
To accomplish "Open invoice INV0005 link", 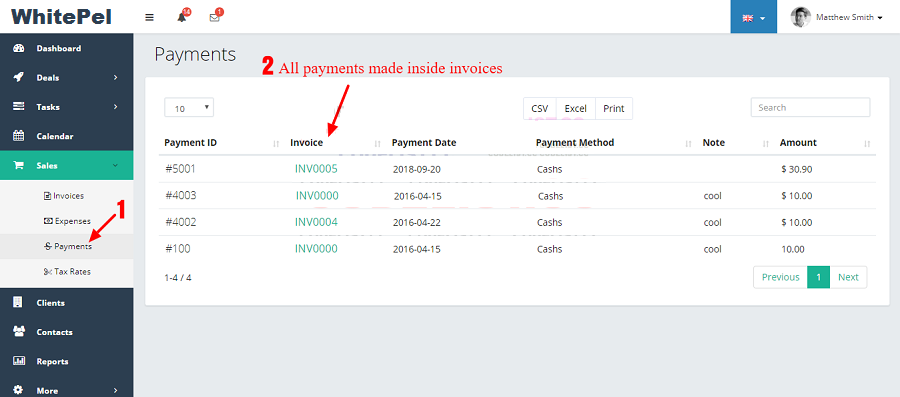I will [316, 169].
